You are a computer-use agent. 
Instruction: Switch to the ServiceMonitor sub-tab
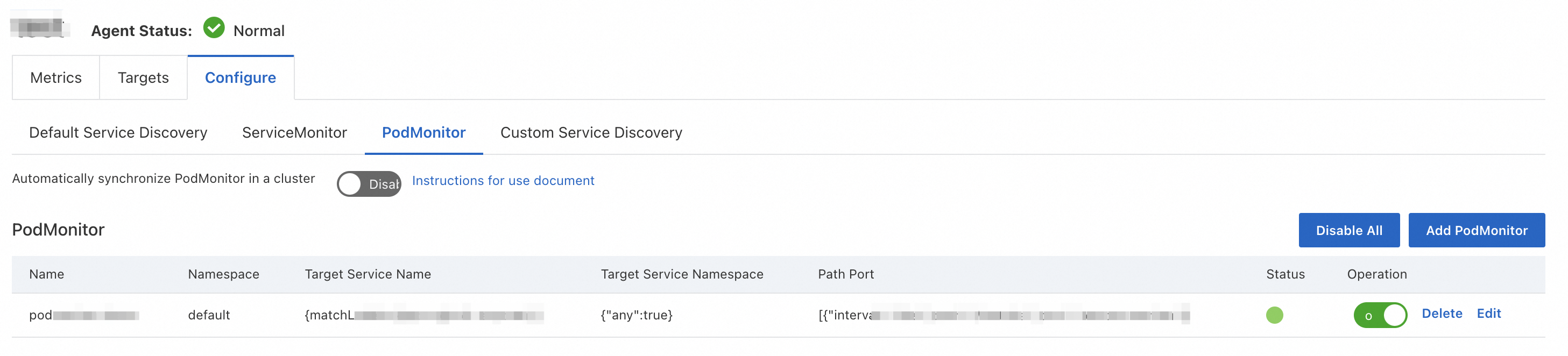pyautogui.click(x=295, y=133)
